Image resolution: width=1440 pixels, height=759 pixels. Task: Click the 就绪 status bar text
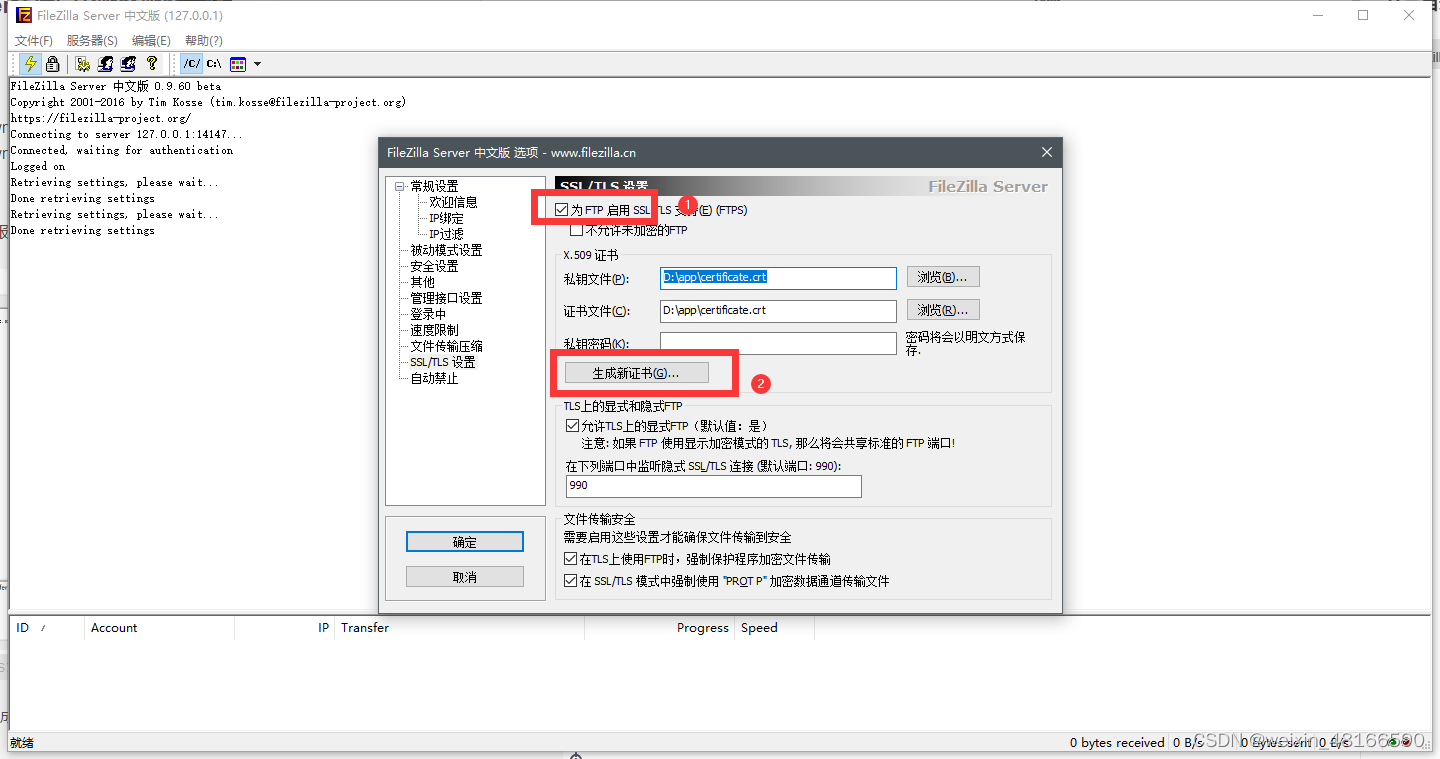click(x=21, y=742)
